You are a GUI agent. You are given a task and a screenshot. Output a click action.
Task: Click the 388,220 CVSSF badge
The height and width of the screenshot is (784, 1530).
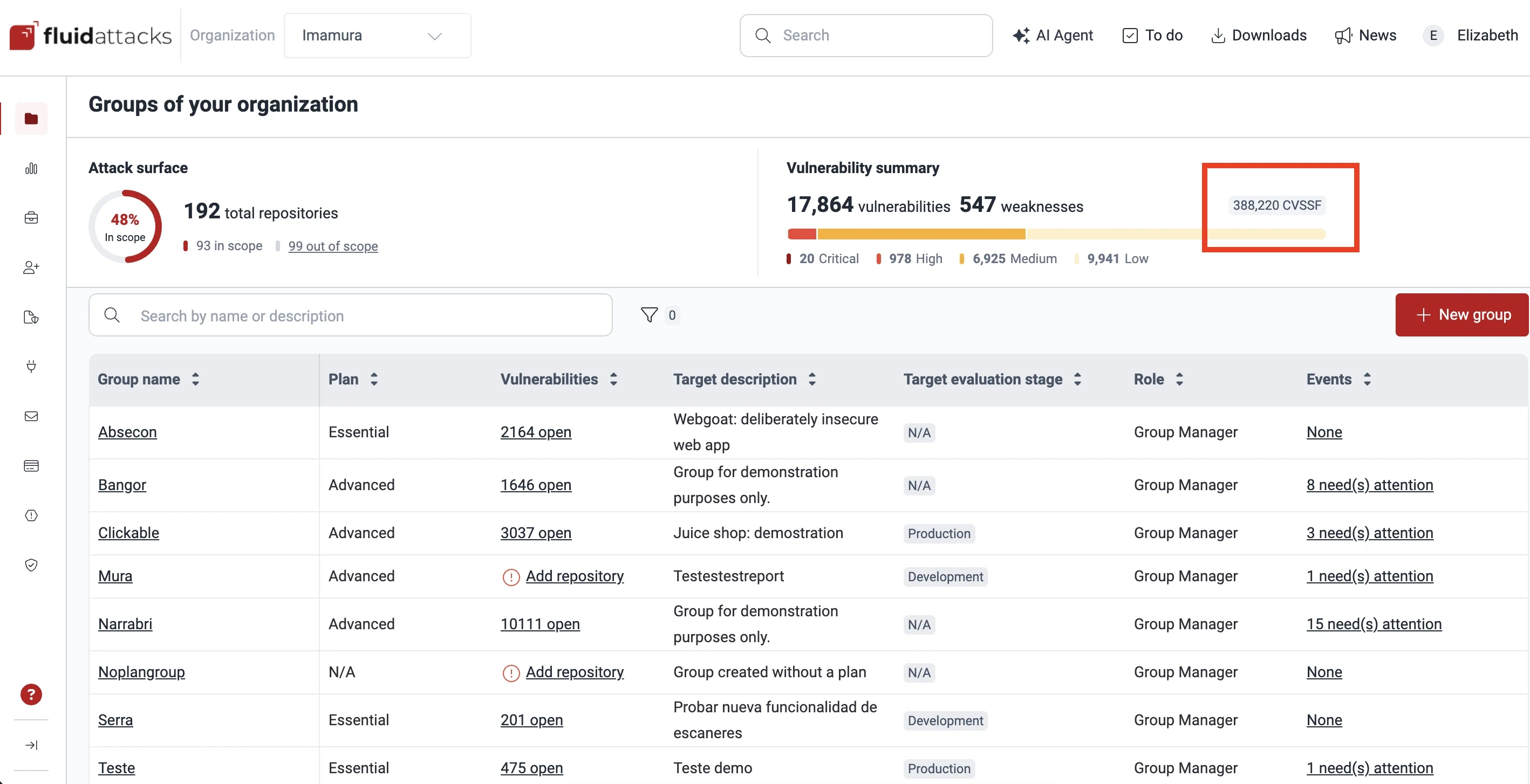click(x=1277, y=205)
